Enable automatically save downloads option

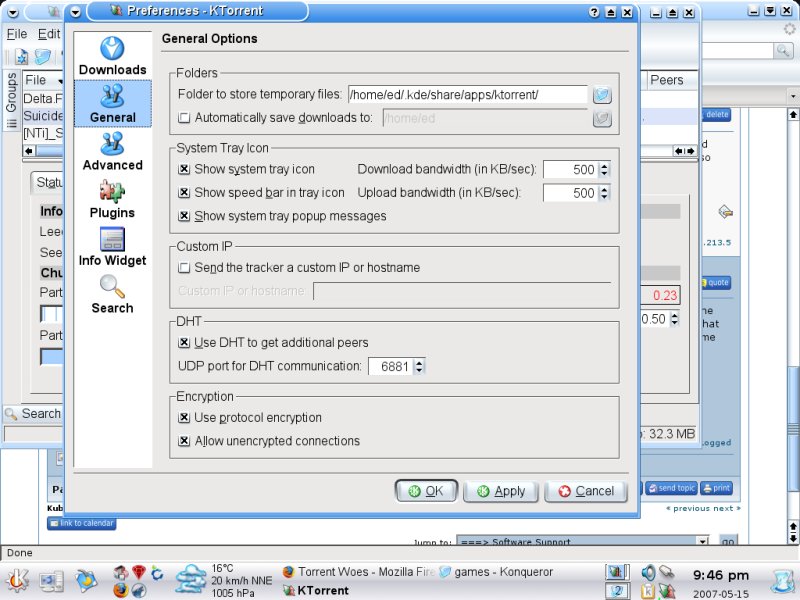click(184, 118)
